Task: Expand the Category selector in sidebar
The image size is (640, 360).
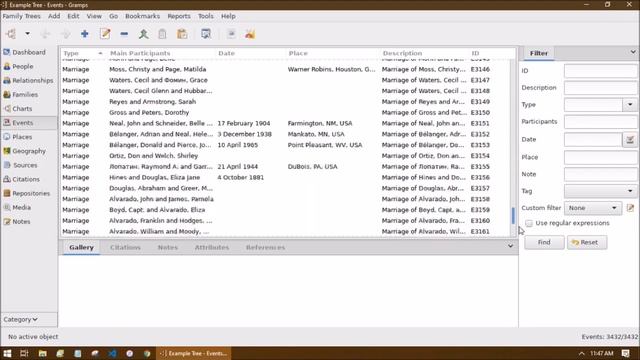Action: (29, 320)
